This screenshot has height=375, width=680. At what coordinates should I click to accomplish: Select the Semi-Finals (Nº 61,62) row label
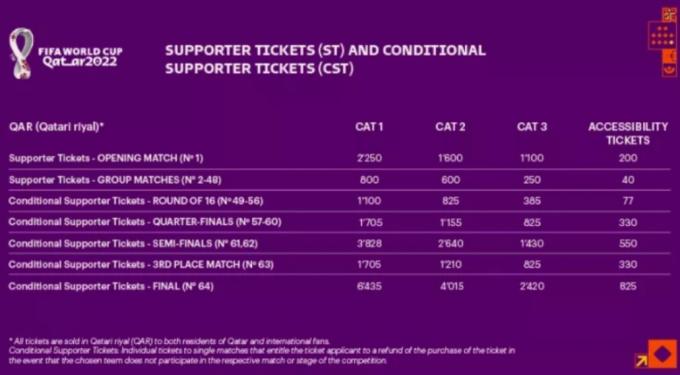point(133,244)
